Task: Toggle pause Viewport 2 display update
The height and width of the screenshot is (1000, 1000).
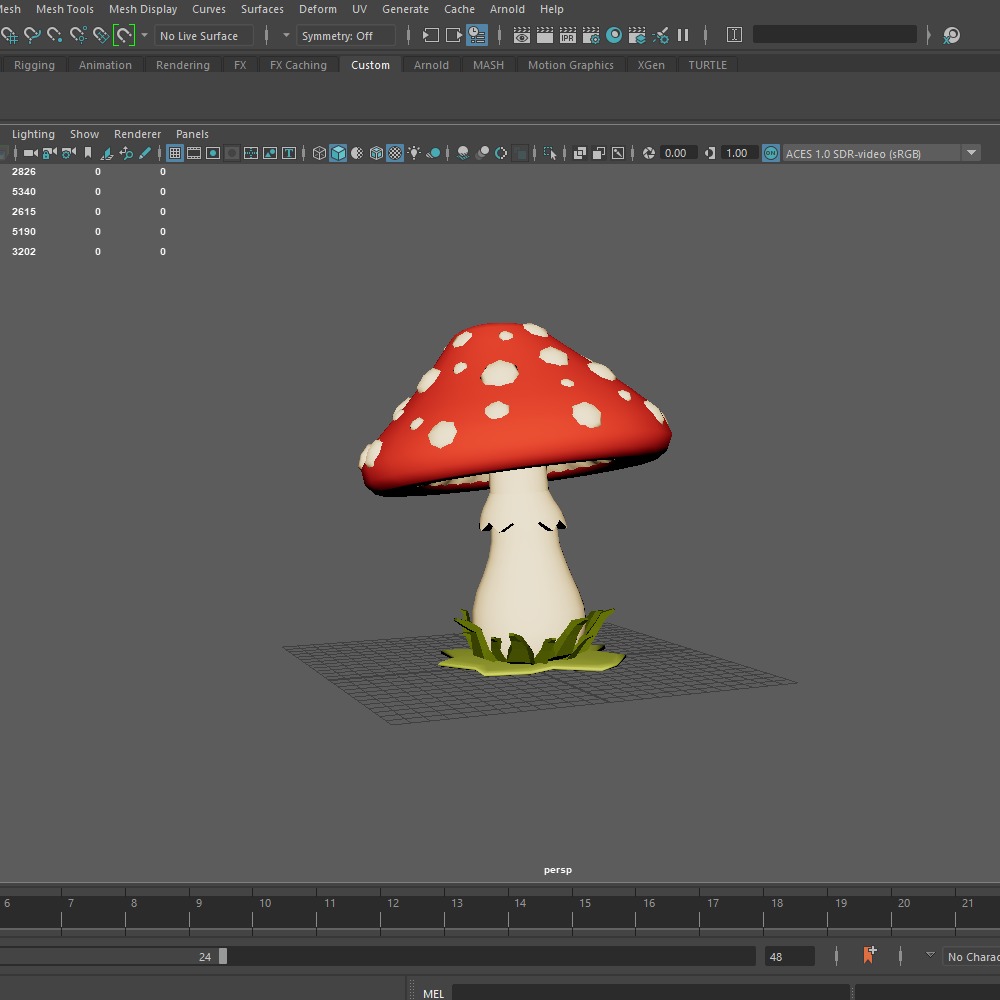Action: tap(683, 35)
